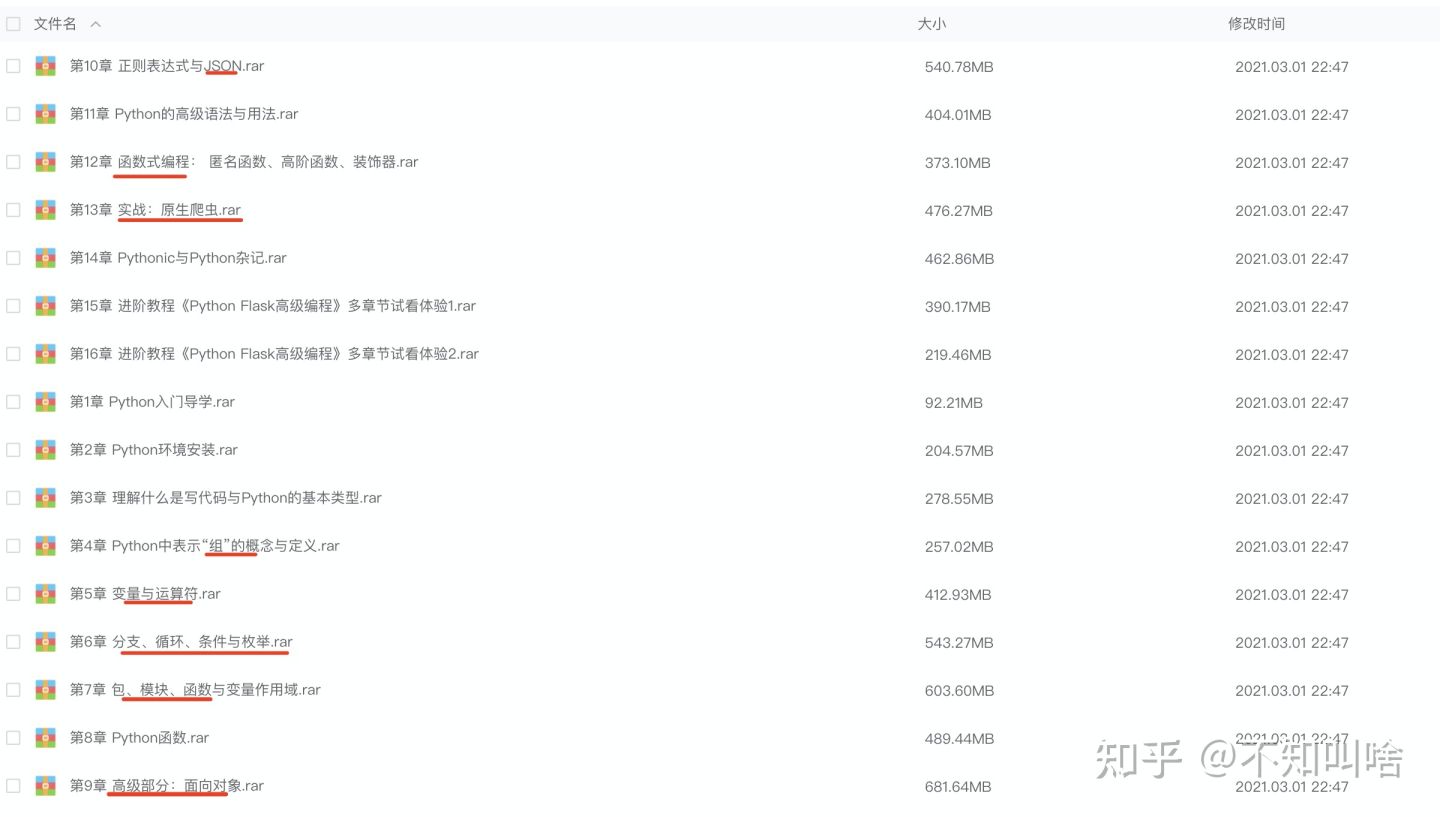Screen dimensions: 1440x817
Task: Click the size value 373.10MB
Action: [x=958, y=163]
